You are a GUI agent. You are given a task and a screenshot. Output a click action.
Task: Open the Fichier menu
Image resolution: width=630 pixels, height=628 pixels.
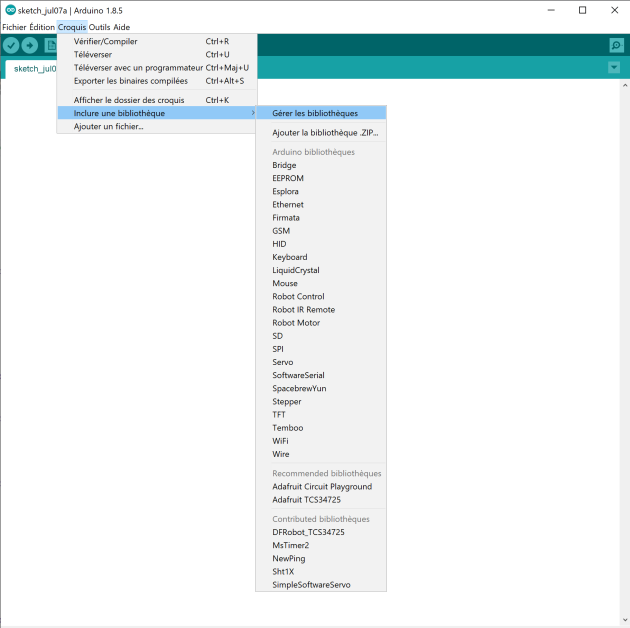[14, 27]
